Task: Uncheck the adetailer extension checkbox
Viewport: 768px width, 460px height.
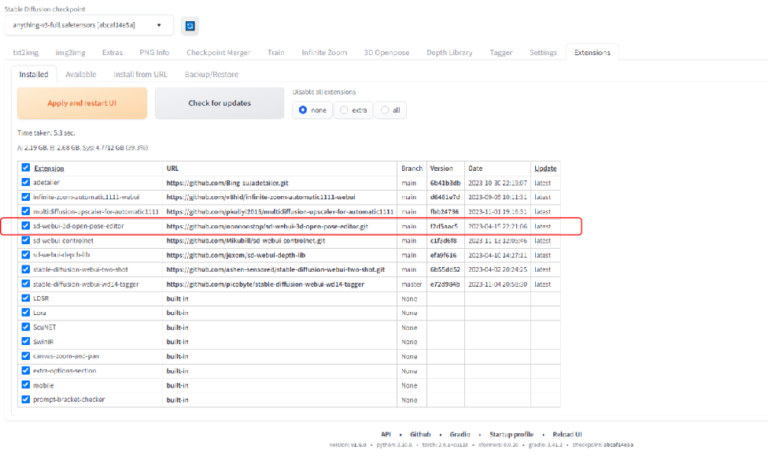Action: 26,183
